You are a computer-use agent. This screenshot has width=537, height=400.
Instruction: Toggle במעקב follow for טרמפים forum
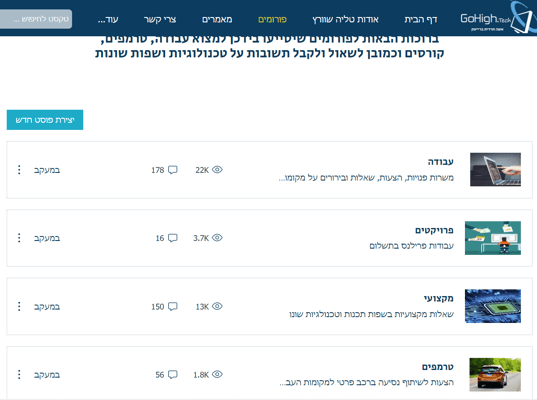[47, 375]
